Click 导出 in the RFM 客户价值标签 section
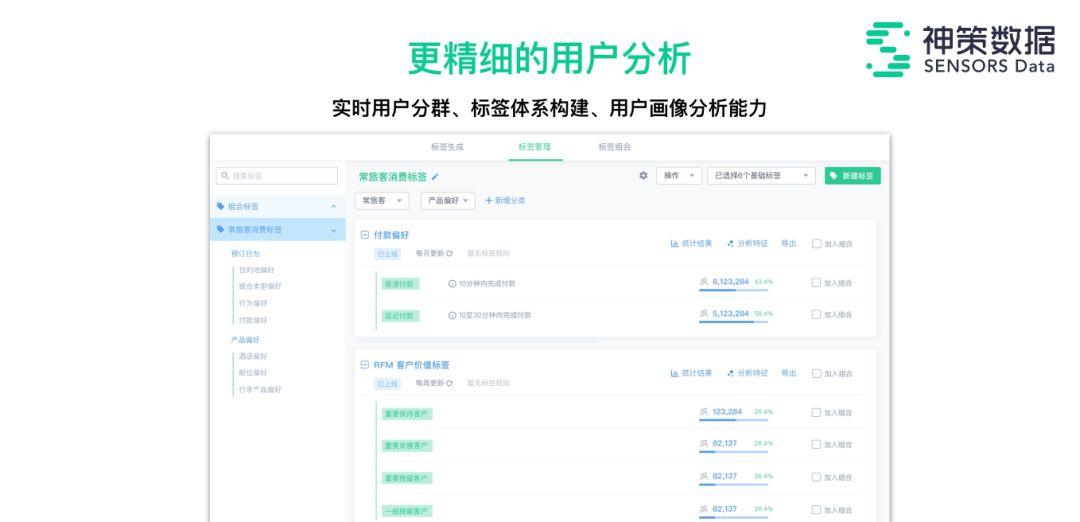The image size is (1080, 522). point(789,373)
